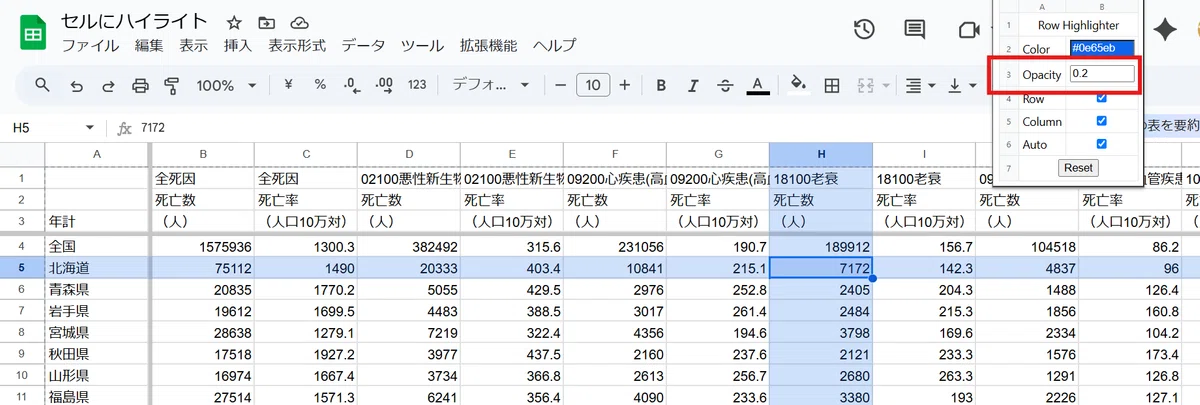Open the version history clock icon

click(x=864, y=29)
